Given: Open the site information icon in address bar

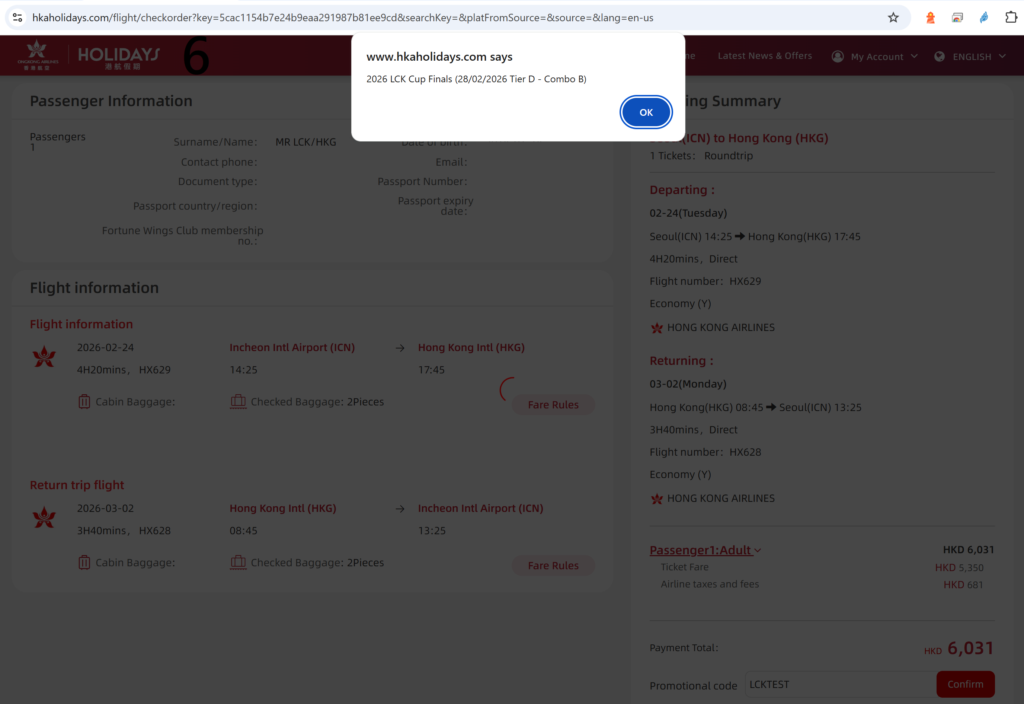Looking at the screenshot, I should pos(17,17).
